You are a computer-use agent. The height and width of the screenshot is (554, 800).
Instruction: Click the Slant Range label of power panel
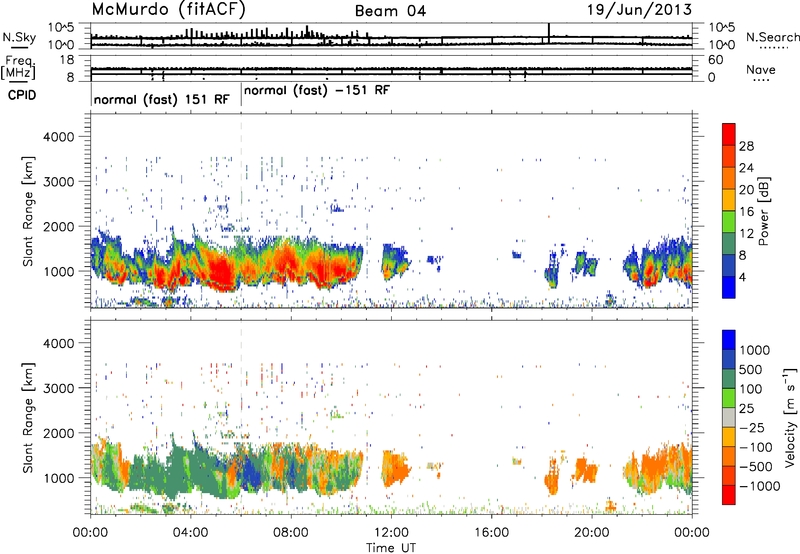click(28, 211)
